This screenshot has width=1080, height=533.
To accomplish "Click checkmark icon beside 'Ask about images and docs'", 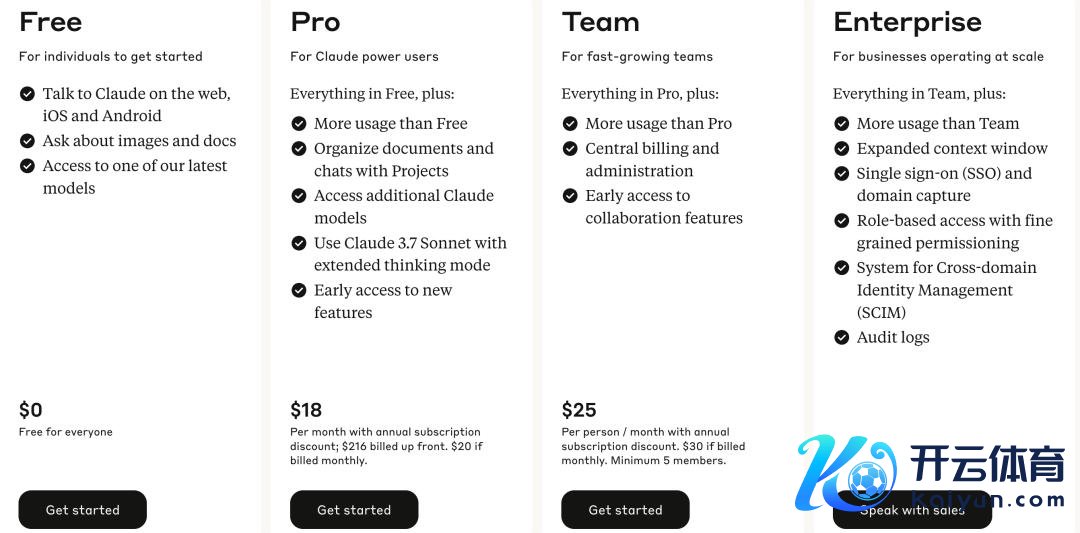I will 28,141.
